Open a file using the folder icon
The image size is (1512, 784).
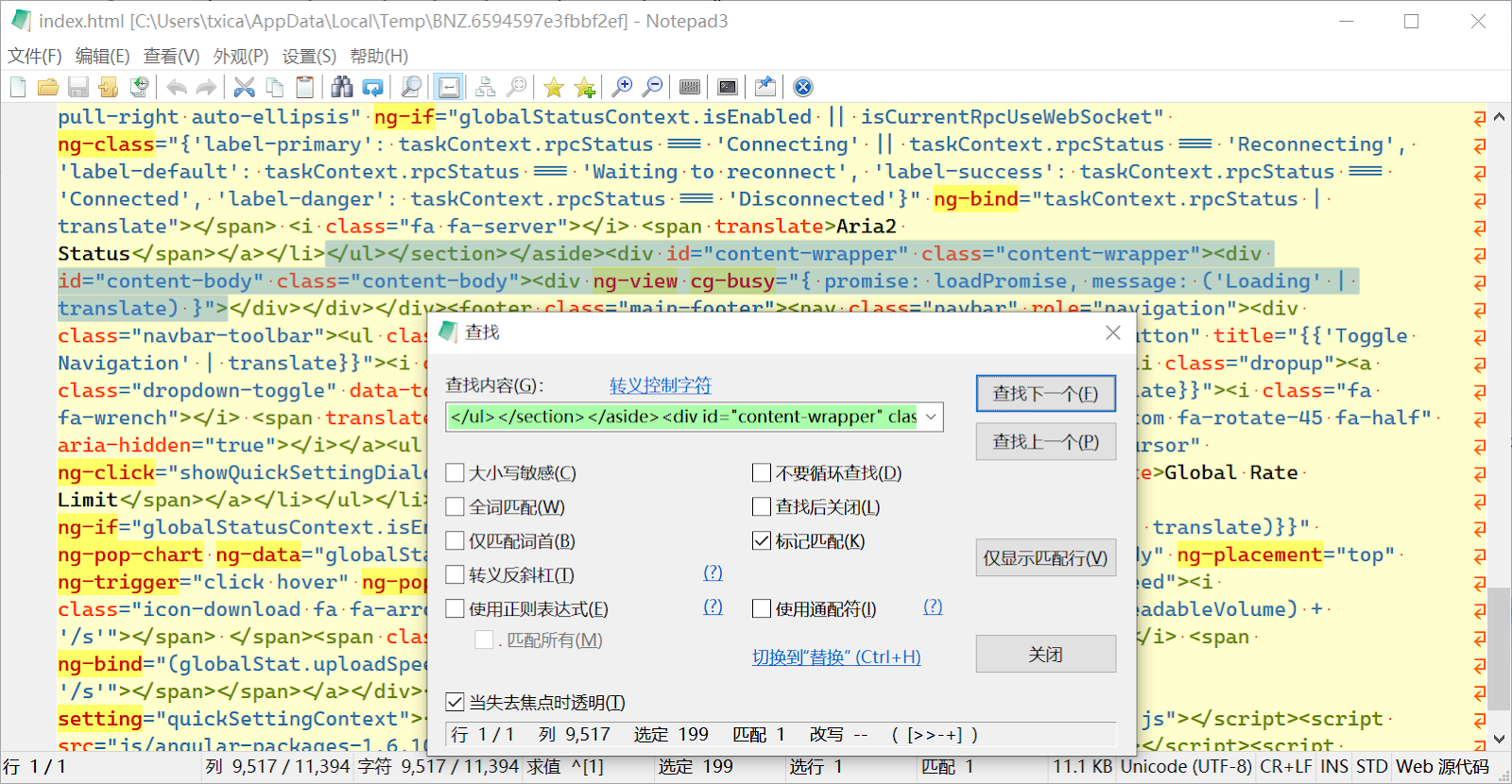coord(48,88)
